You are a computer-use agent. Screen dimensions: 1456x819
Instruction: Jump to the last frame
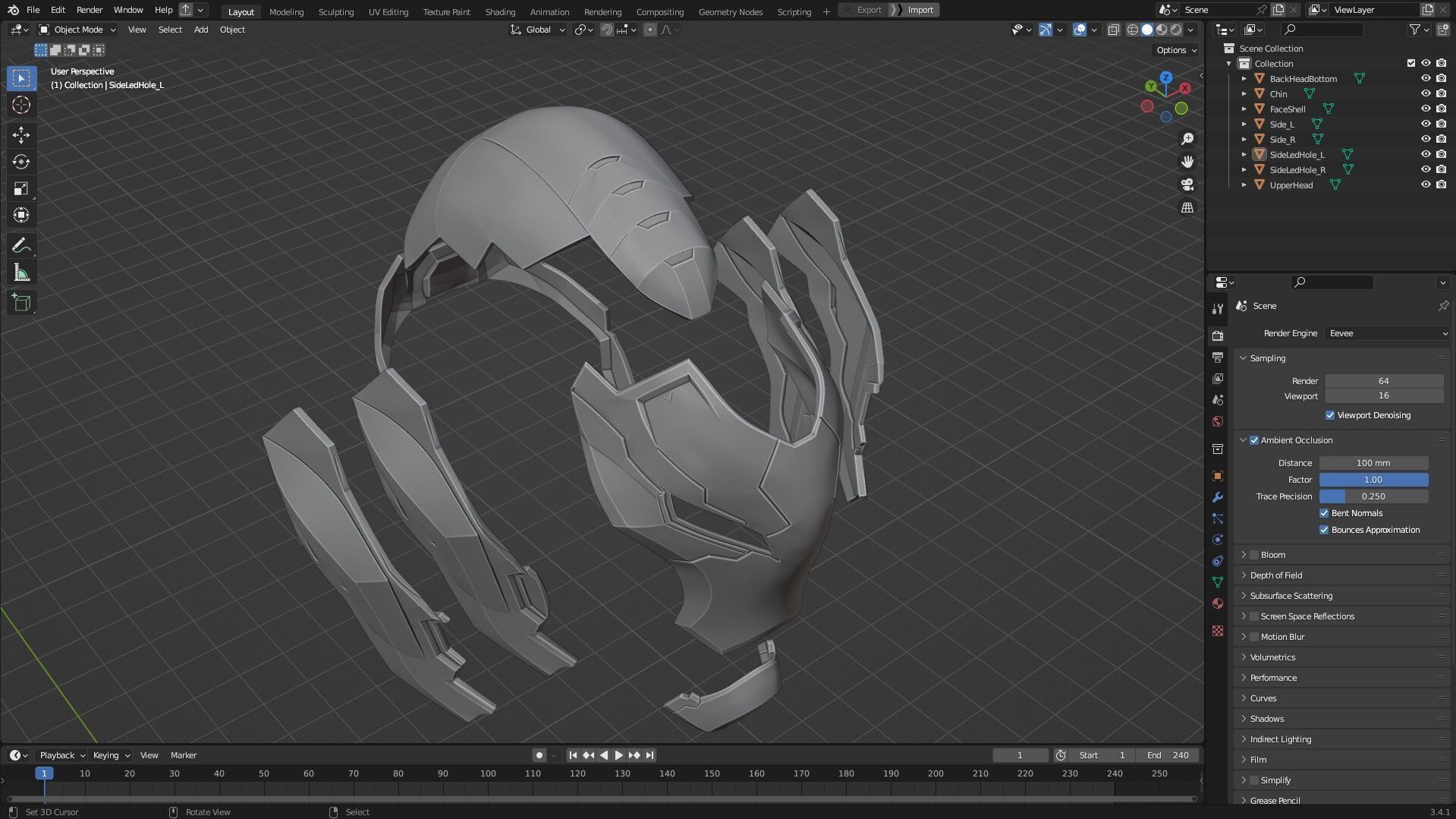pyautogui.click(x=650, y=755)
